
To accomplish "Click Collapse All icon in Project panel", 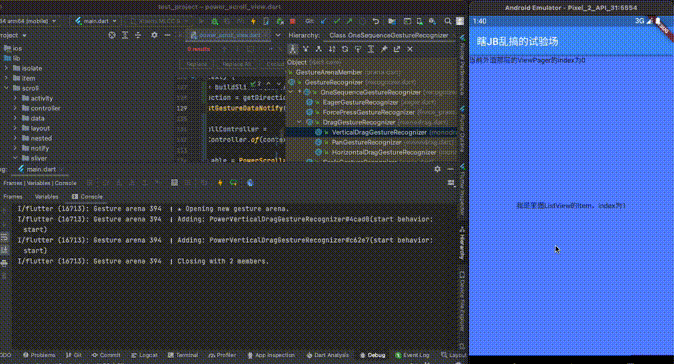I will (138, 35).
